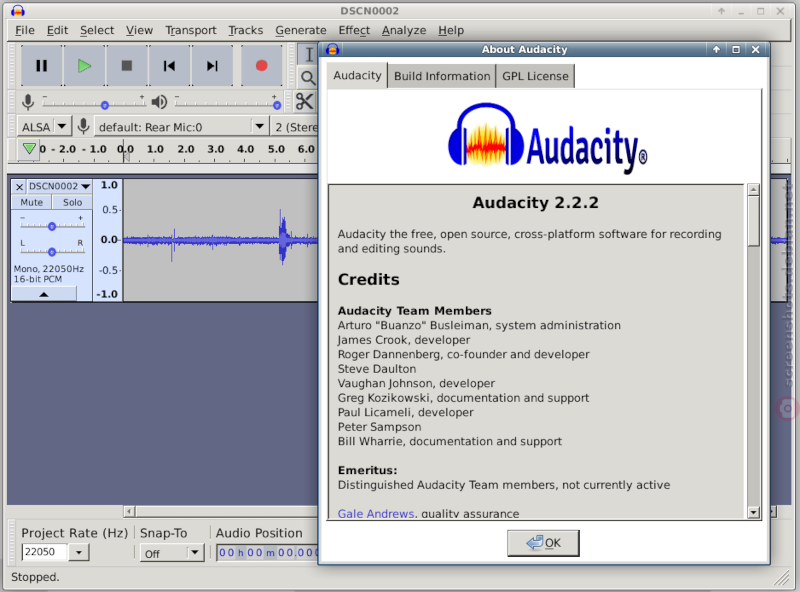Click the microphone icon in the mixer toolbar
The image size is (800, 592).
click(x=28, y=102)
